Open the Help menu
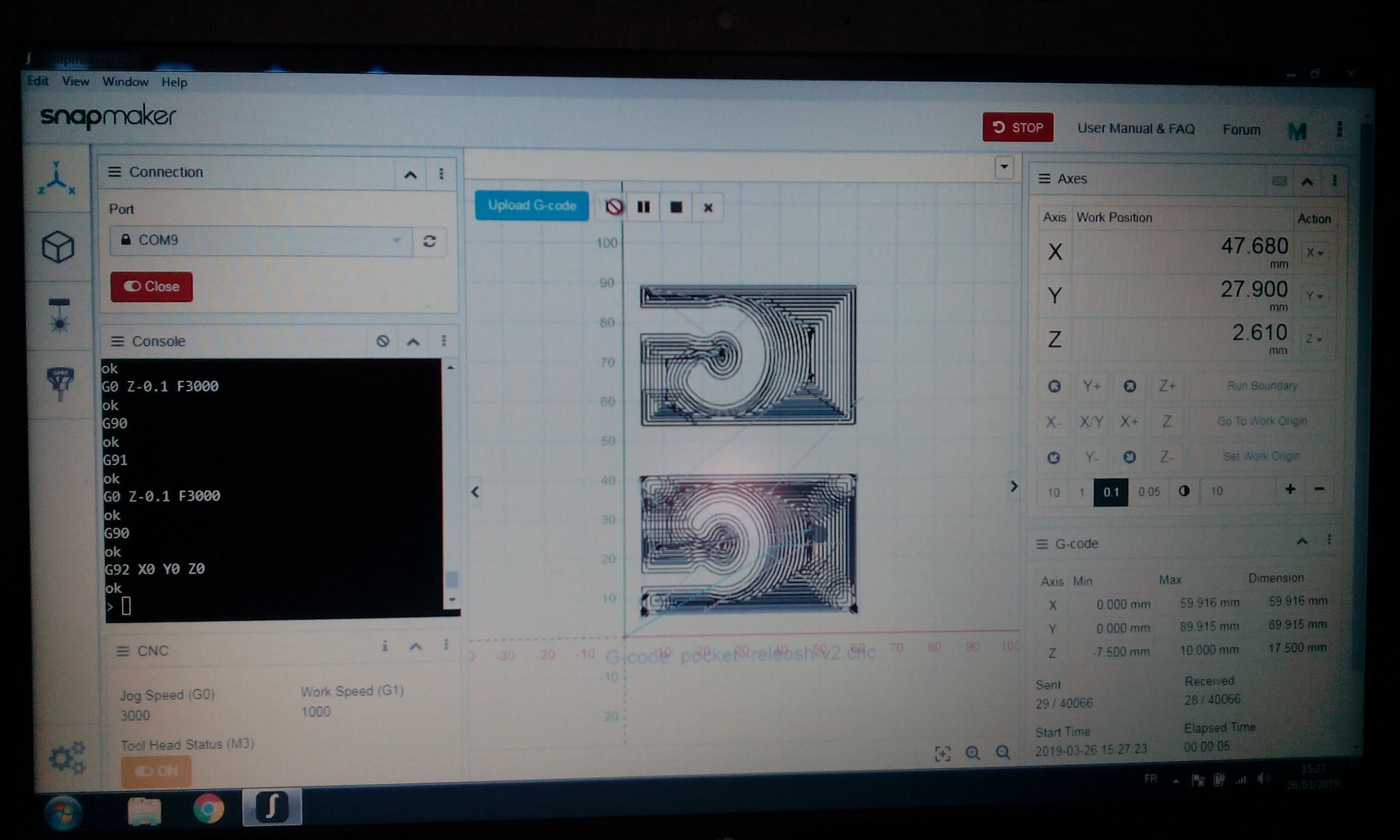Viewport: 1400px width, 840px height. pos(174,83)
